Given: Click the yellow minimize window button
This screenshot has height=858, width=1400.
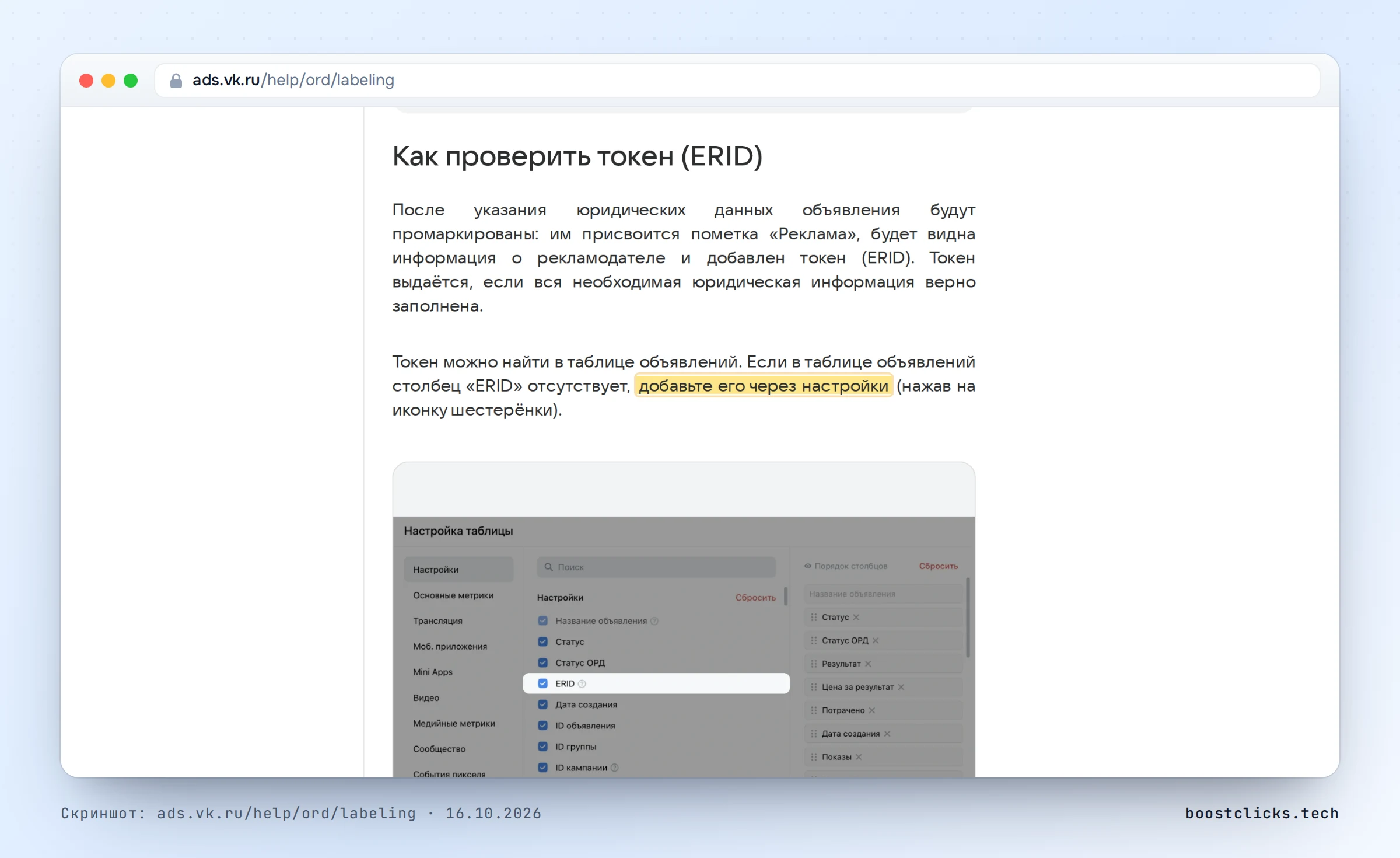Looking at the screenshot, I should 108,81.
